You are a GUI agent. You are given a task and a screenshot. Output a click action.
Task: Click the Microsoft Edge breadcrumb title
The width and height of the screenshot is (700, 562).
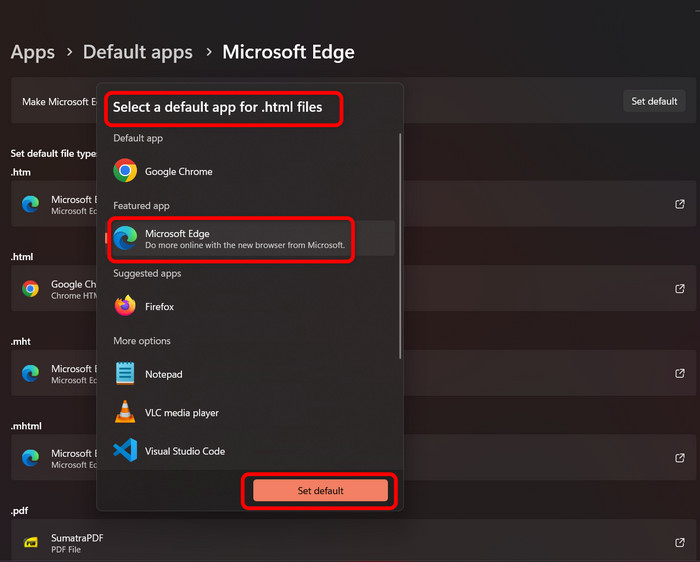288,52
